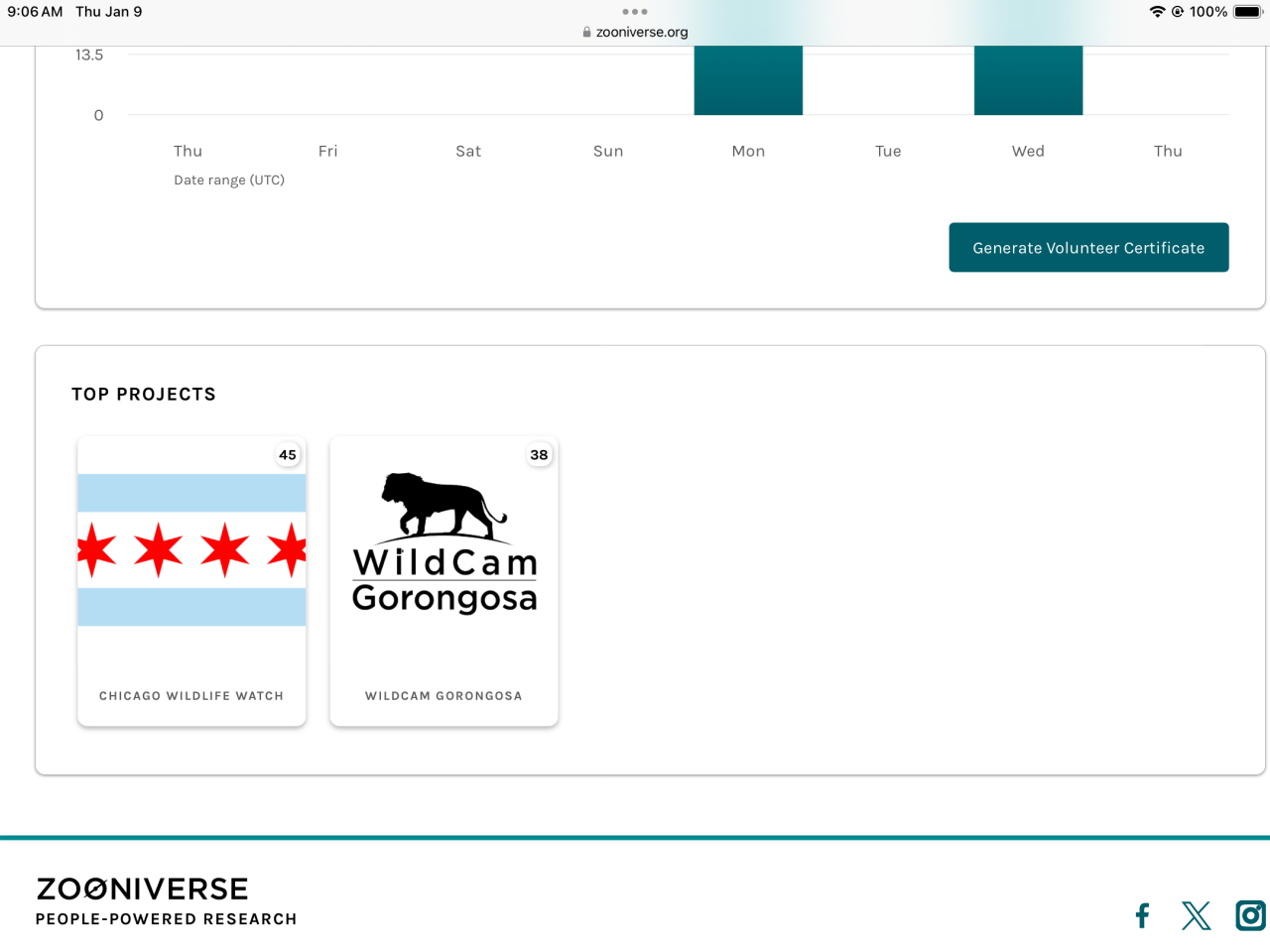
Task: Click the Sat axis label
Action: (x=468, y=151)
